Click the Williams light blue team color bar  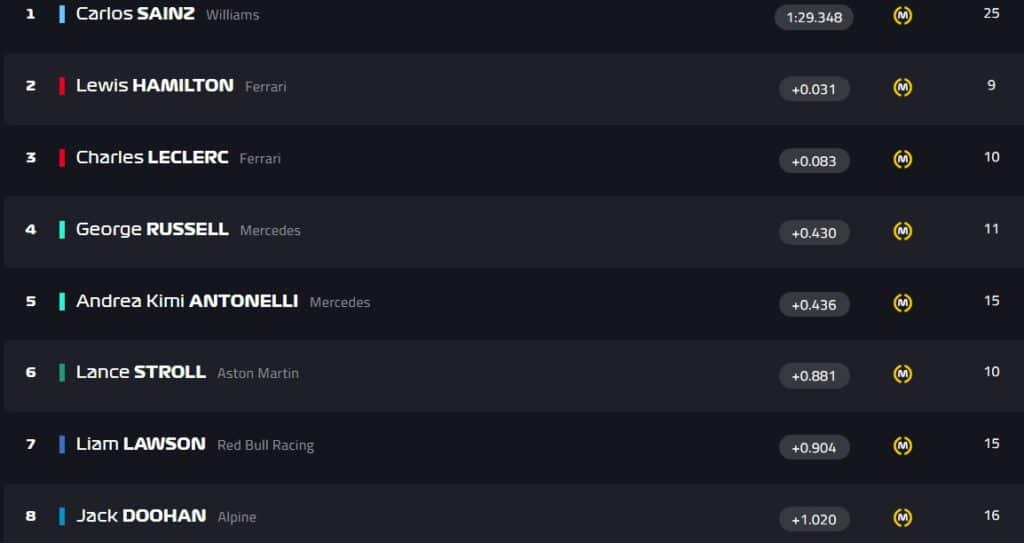tap(62, 14)
